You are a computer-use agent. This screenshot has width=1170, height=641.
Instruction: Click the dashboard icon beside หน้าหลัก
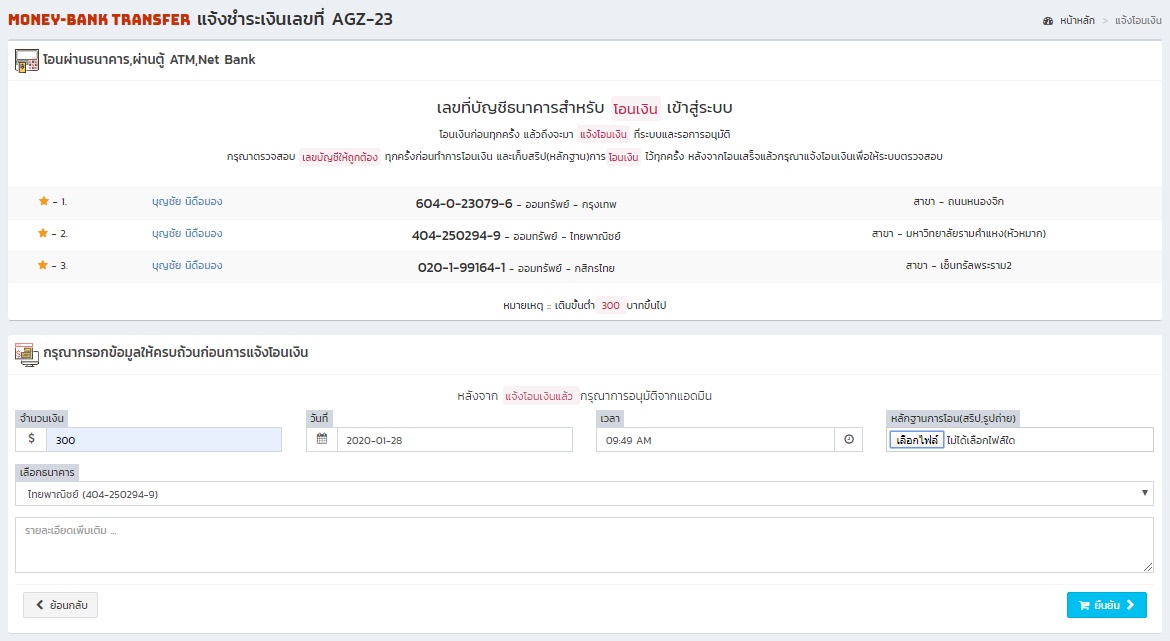coord(1048,21)
